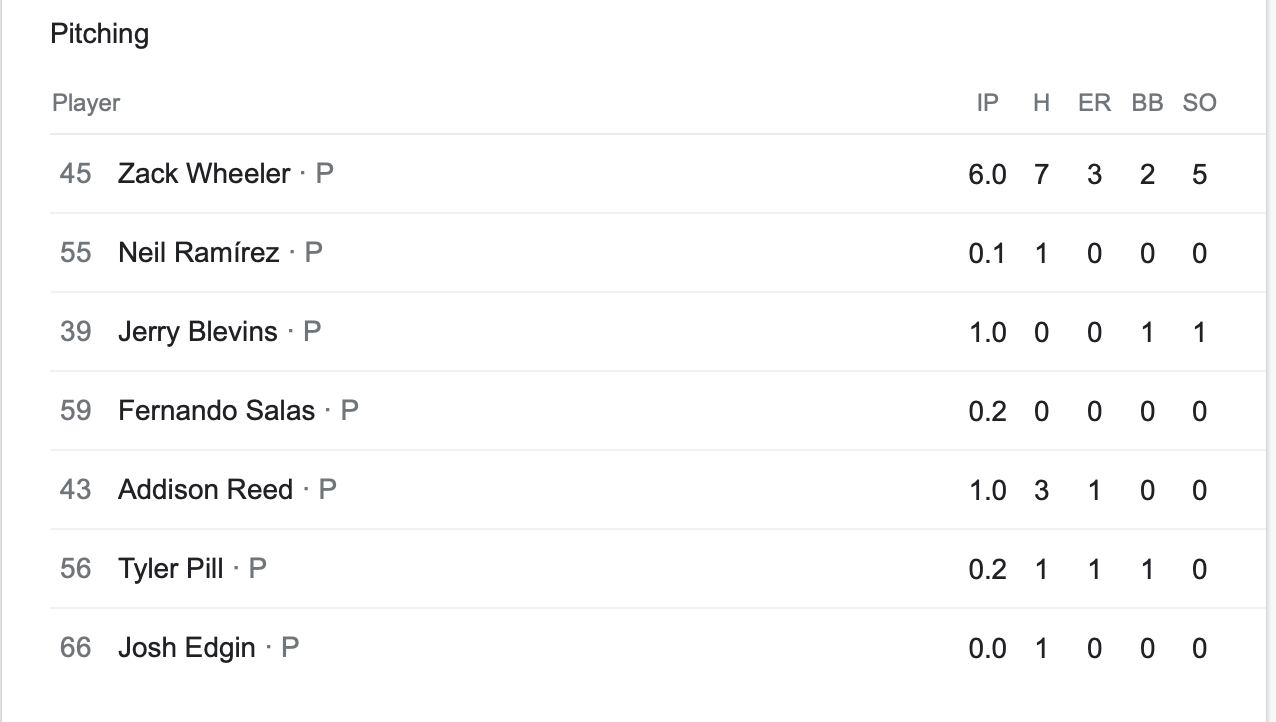1276x722 pixels.
Task: Click Tyler Pill's 0.2 innings pitched value
Action: click(987, 569)
